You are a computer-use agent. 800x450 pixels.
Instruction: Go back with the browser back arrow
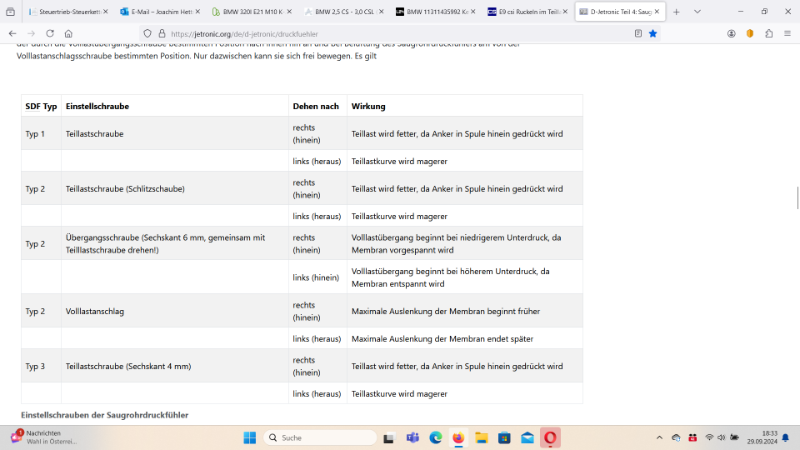pyautogui.click(x=12, y=33)
